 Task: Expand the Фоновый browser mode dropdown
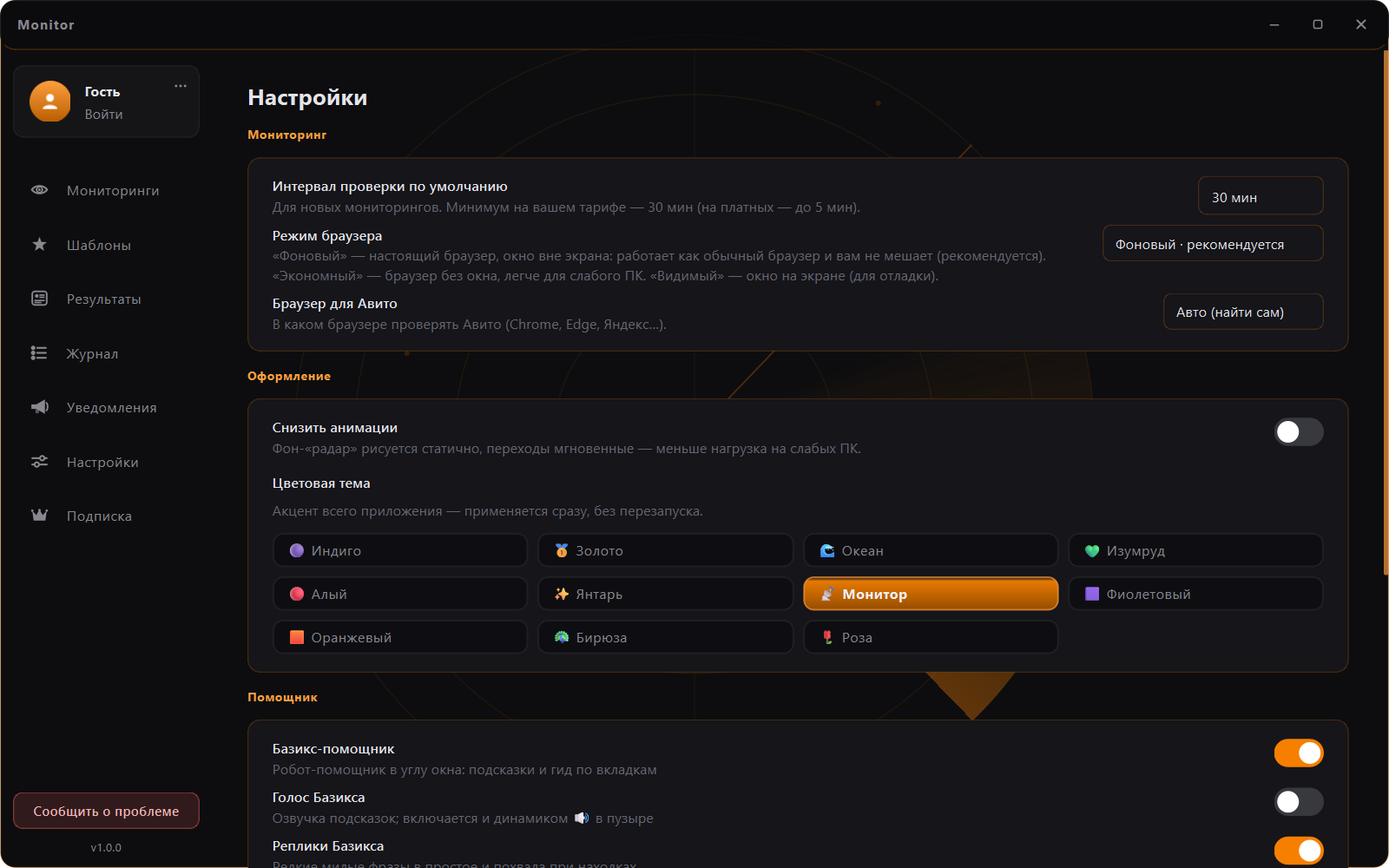coord(1213,244)
